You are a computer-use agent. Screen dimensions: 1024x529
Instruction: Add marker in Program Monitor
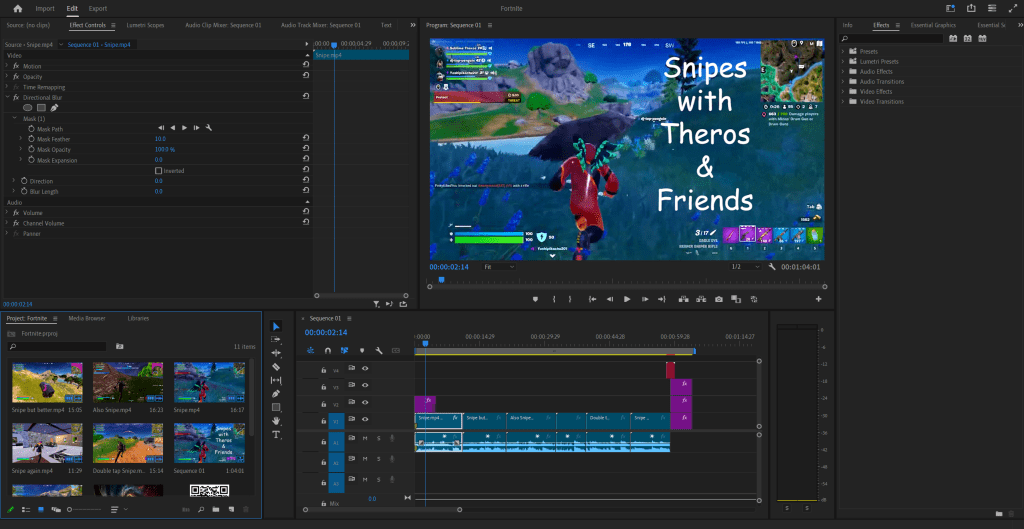coord(536,299)
